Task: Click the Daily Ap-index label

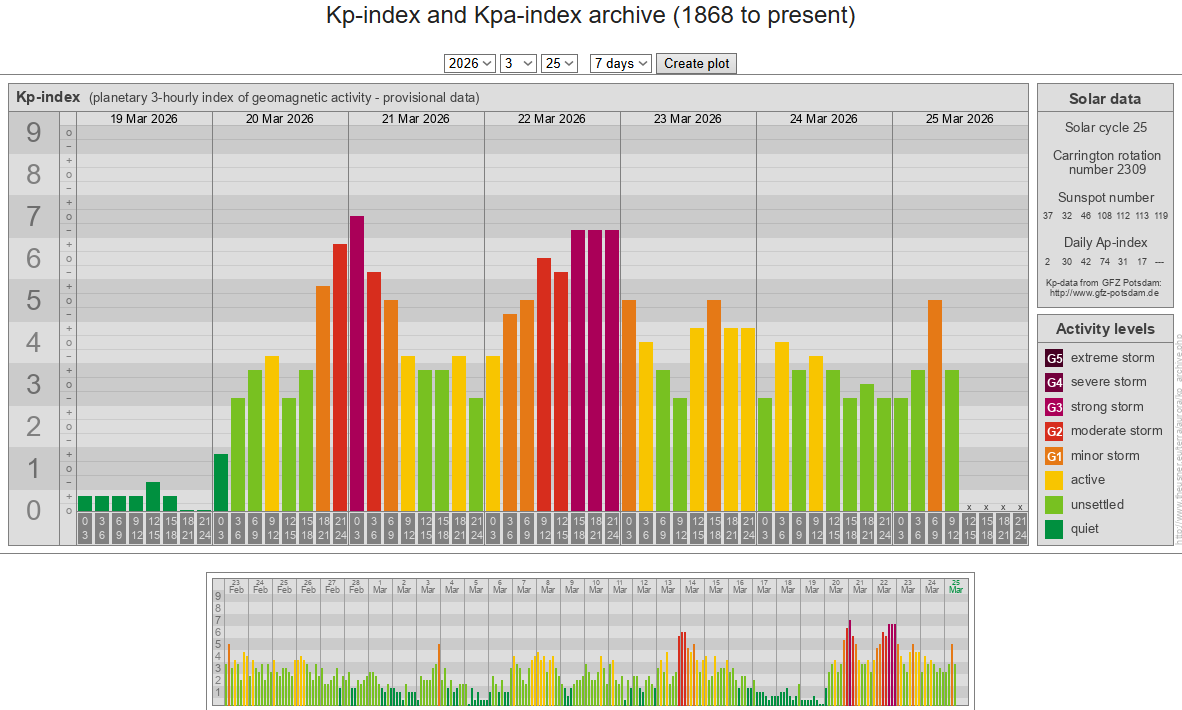Action: (1106, 243)
